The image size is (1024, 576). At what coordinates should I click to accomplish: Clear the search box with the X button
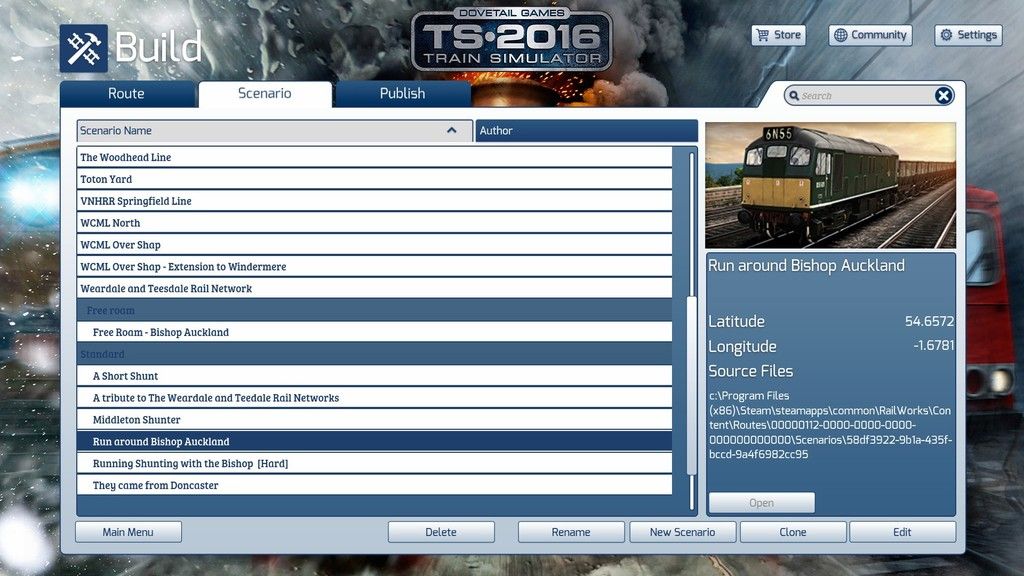point(943,96)
